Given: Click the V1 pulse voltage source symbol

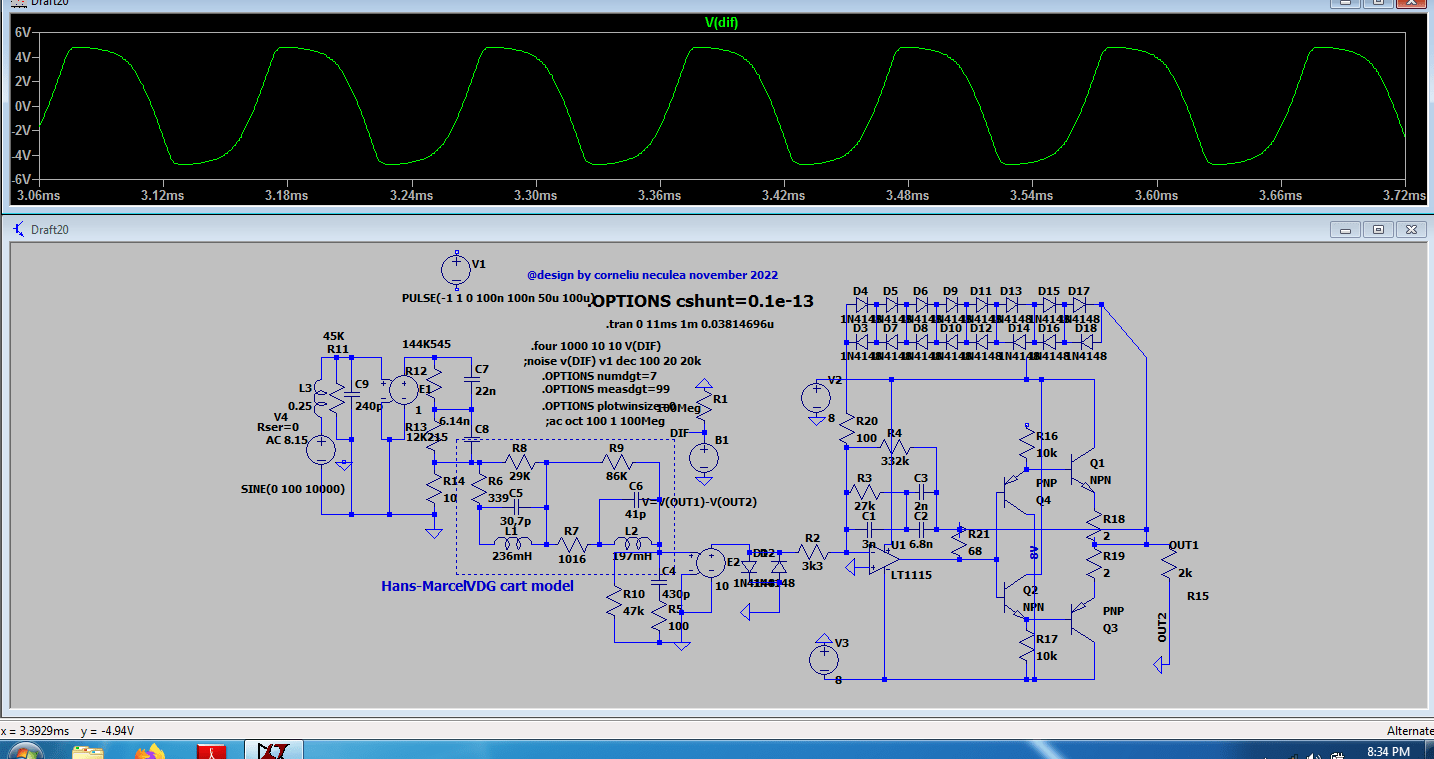Looking at the screenshot, I should 456,269.
